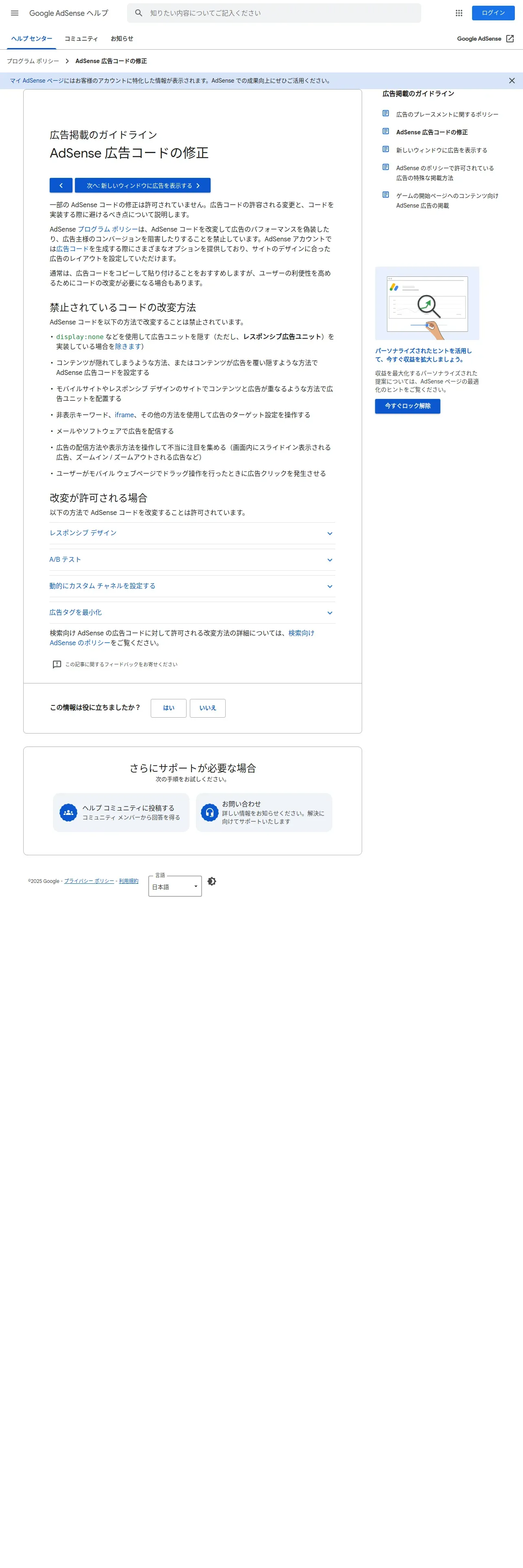Image resolution: width=523 pixels, height=1568 pixels.
Task: Select sidebar item AdSense 広告コードの修正
Action: tap(432, 132)
